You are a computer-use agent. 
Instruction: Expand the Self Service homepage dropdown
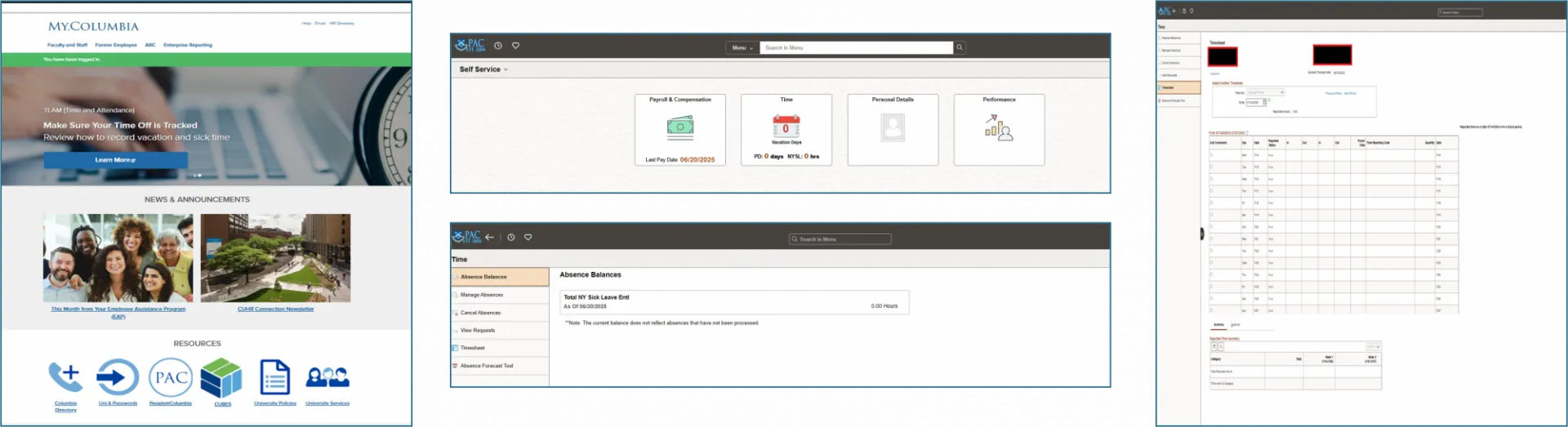tap(483, 69)
